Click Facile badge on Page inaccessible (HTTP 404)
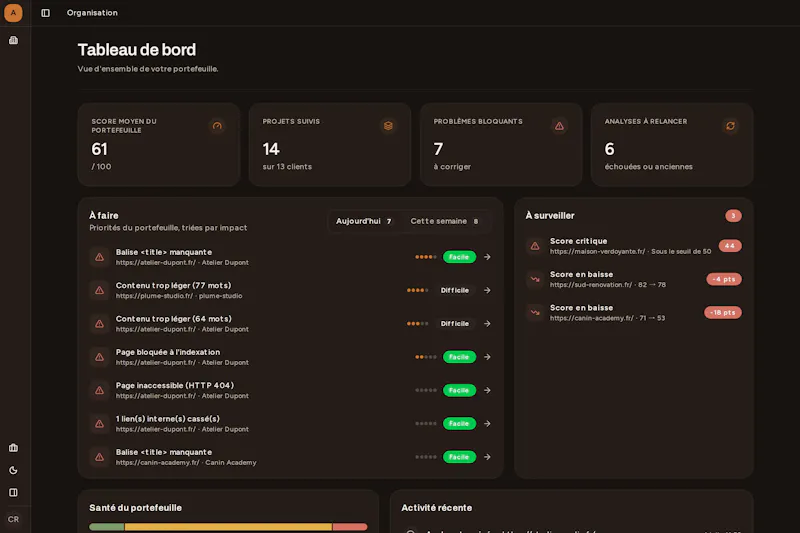800x533 pixels. (459, 390)
